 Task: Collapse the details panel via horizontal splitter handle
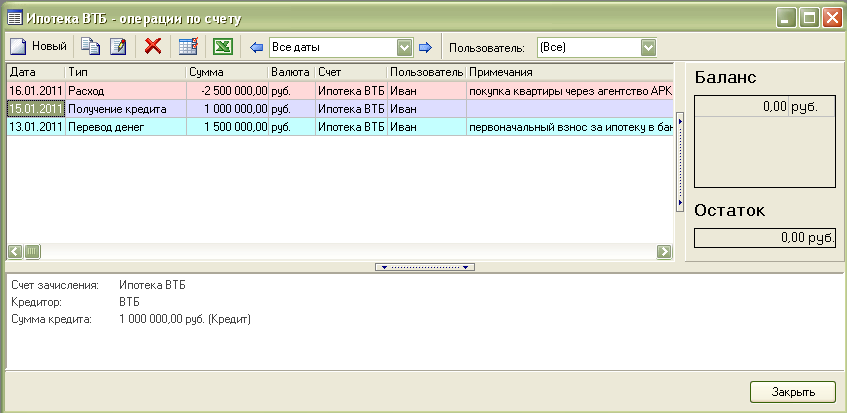(x=425, y=267)
